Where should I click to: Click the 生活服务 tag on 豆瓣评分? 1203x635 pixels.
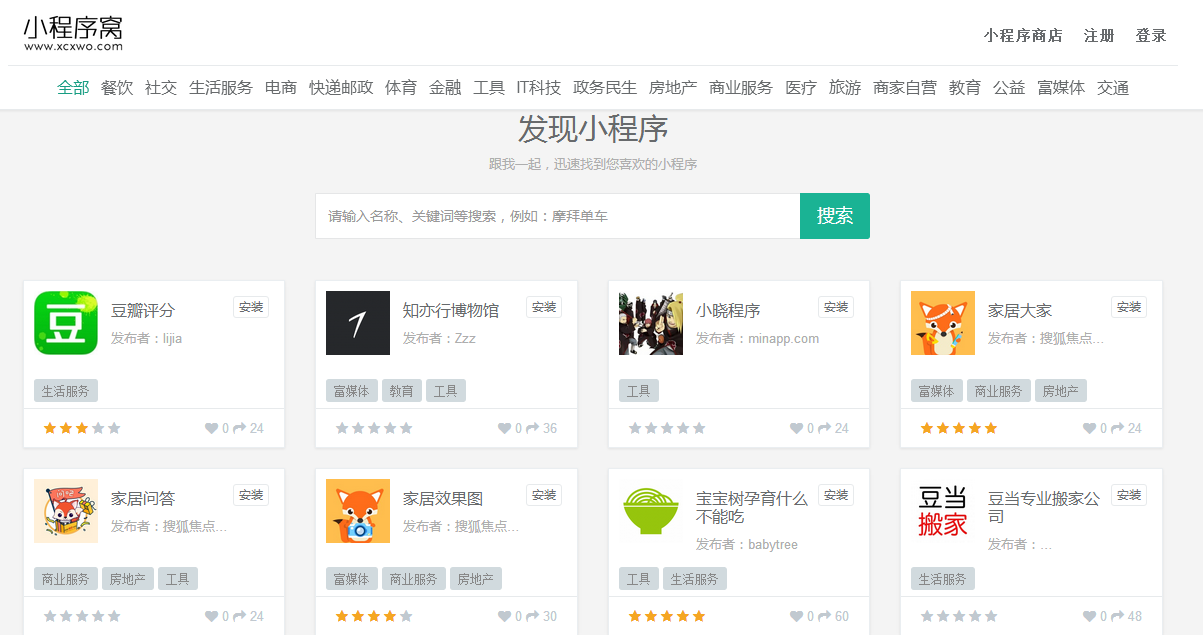[66, 391]
